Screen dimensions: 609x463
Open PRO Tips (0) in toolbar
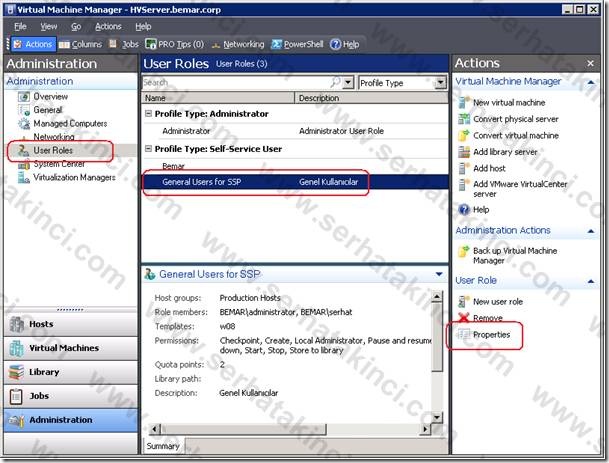(x=174, y=44)
